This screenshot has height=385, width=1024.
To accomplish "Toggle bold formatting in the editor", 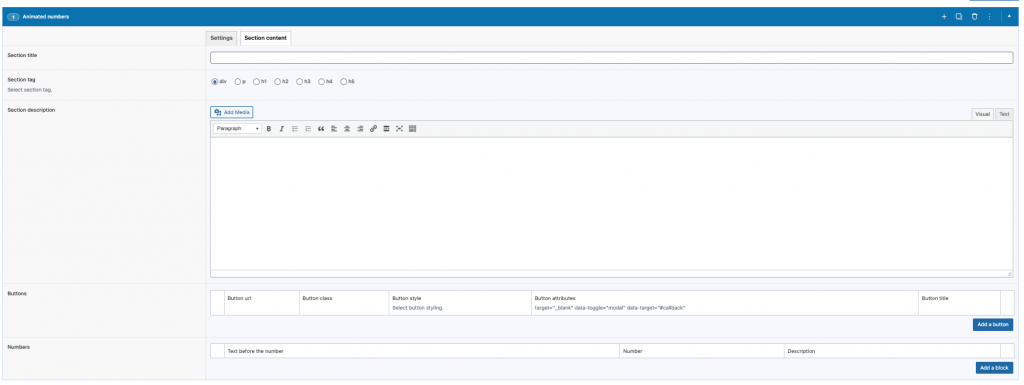I will pyautogui.click(x=268, y=129).
